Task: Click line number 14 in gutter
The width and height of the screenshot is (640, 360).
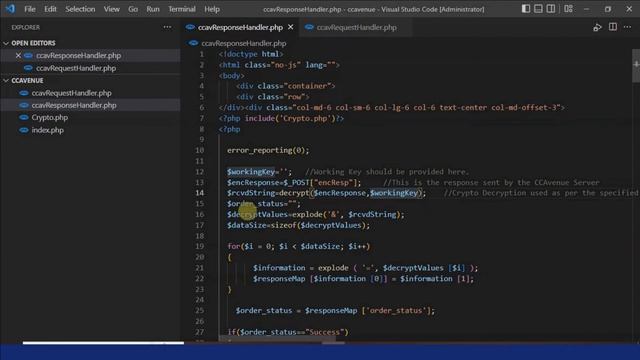Action: pos(200,193)
